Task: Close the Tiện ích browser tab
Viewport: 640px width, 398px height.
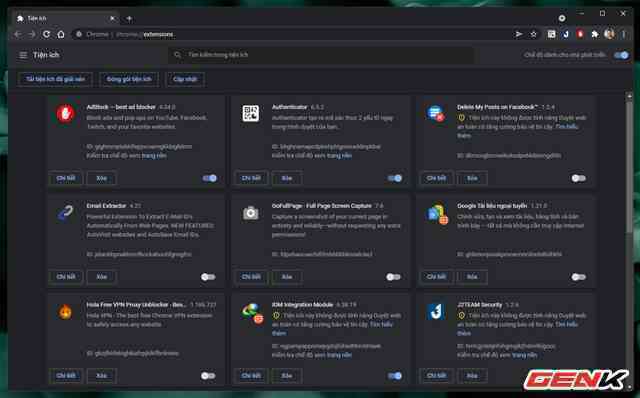Action: 113,18
